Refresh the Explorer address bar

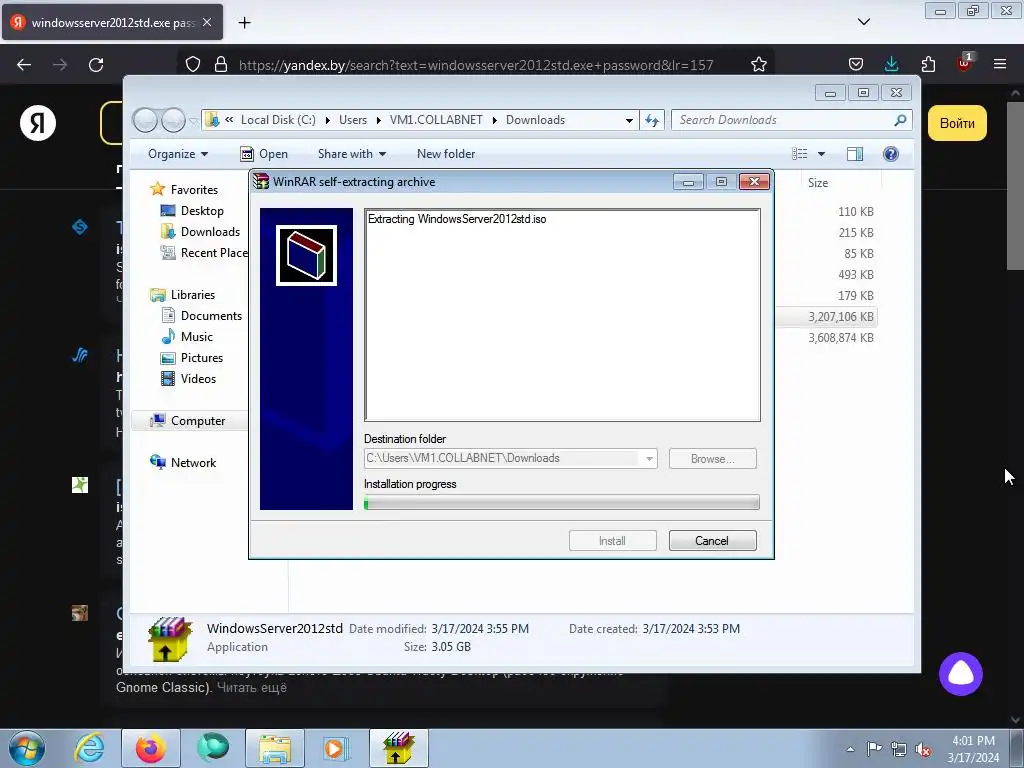652,120
